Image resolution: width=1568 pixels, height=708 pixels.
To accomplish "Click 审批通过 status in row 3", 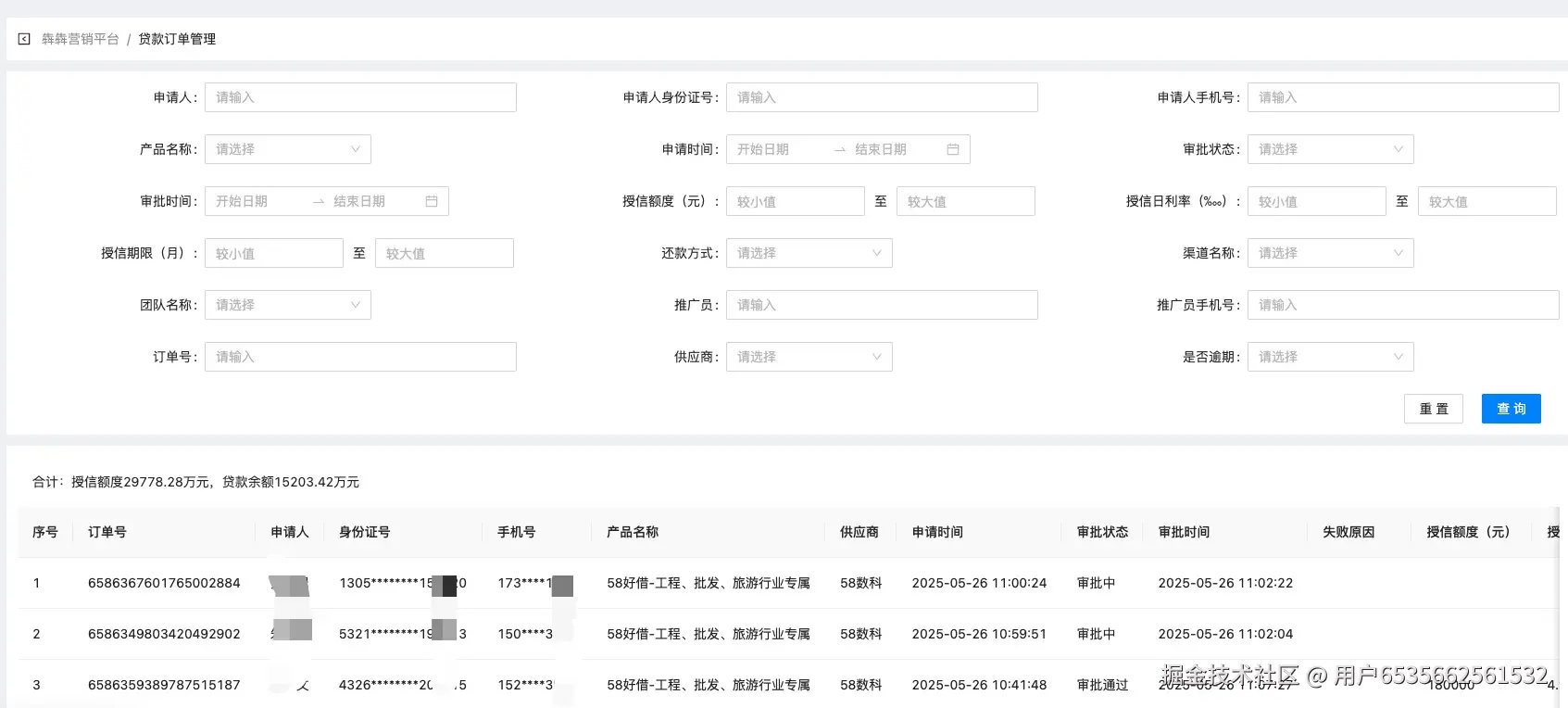I will 1103,685.
